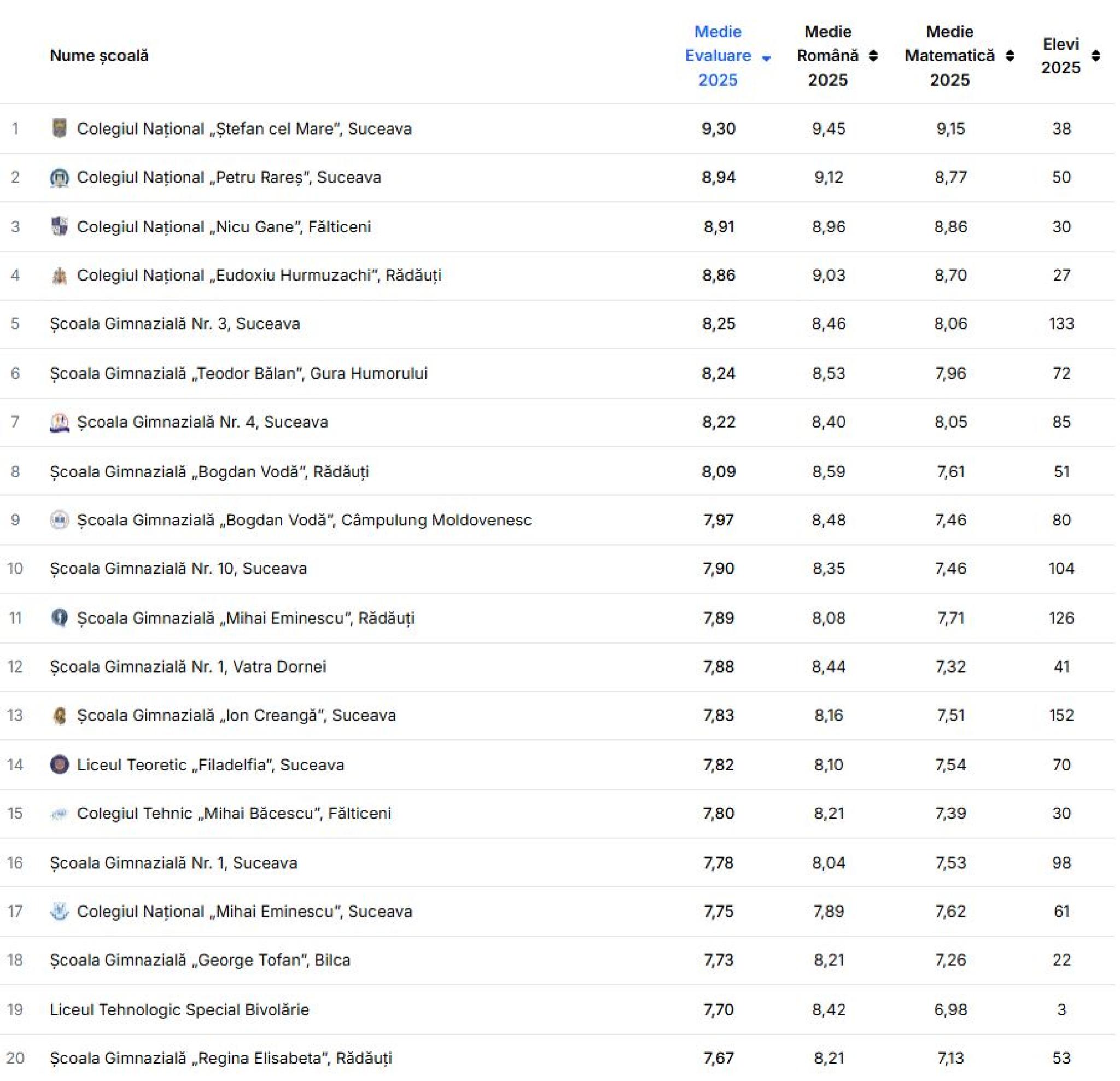Open Școala Gimnazială Nr. 3, Suceava link

click(x=175, y=324)
